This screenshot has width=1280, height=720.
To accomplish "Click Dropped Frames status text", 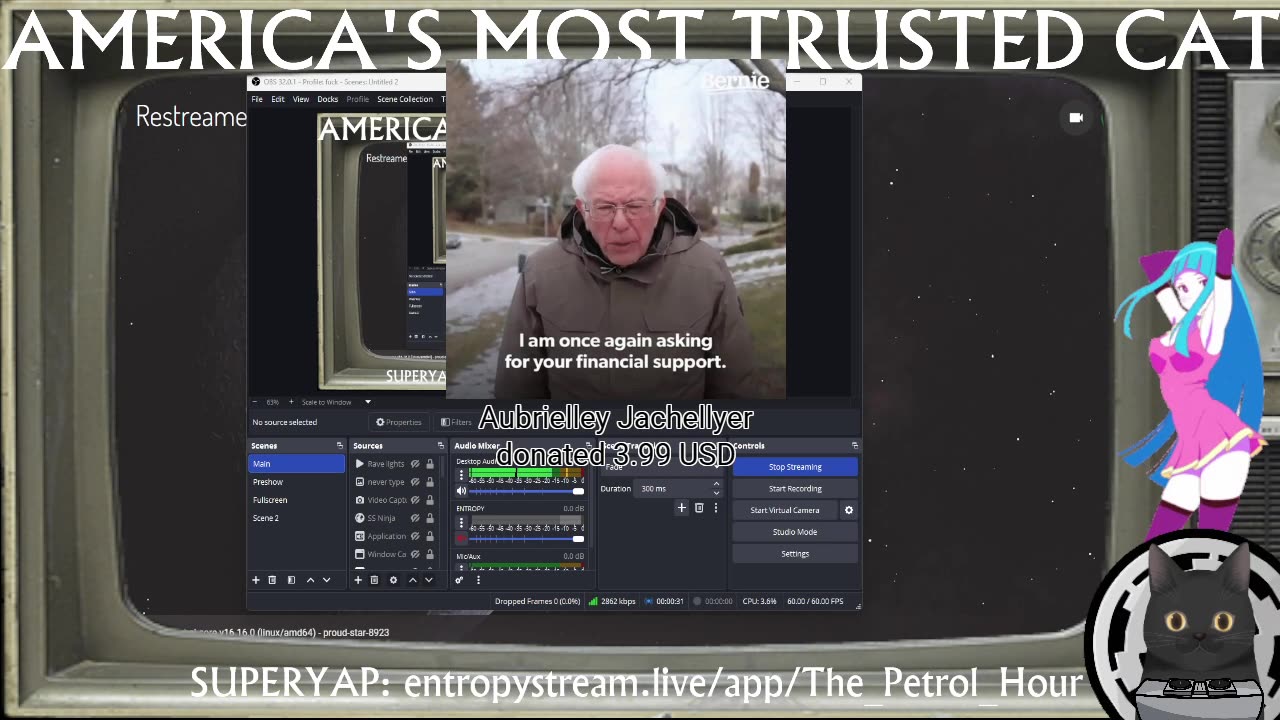I will click(537, 602).
